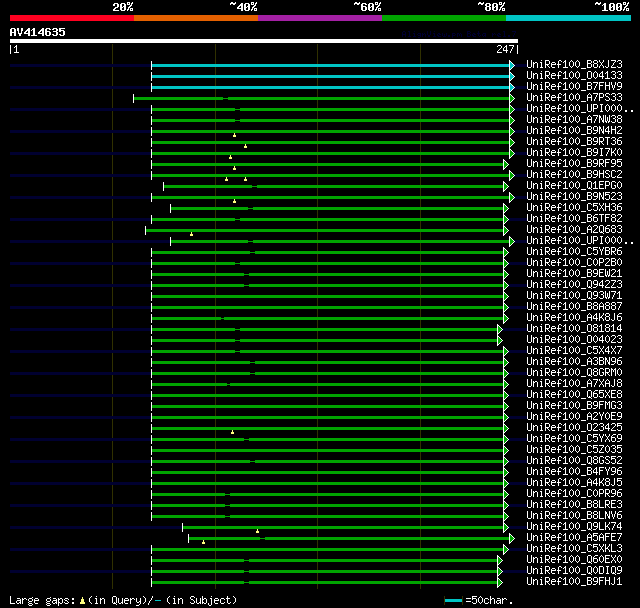Image resolution: width=640 pixels, height=608 pixels.
Task: Select the UniRef100_Q65XE8 label
Action: pyautogui.click(x=574, y=395)
